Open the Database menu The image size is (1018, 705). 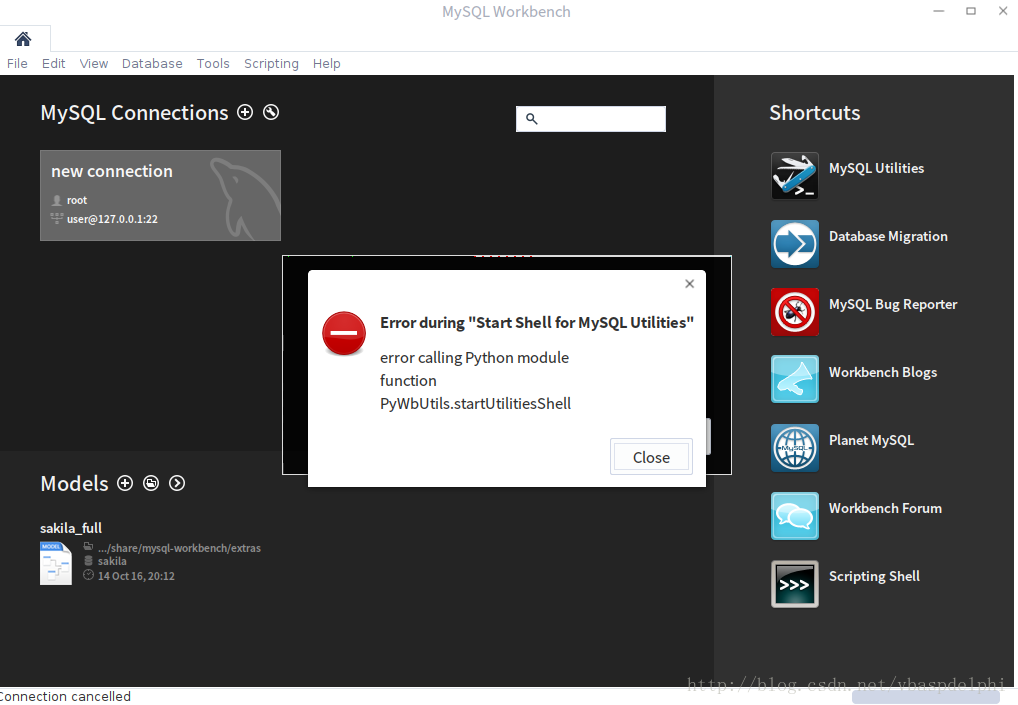coord(152,64)
